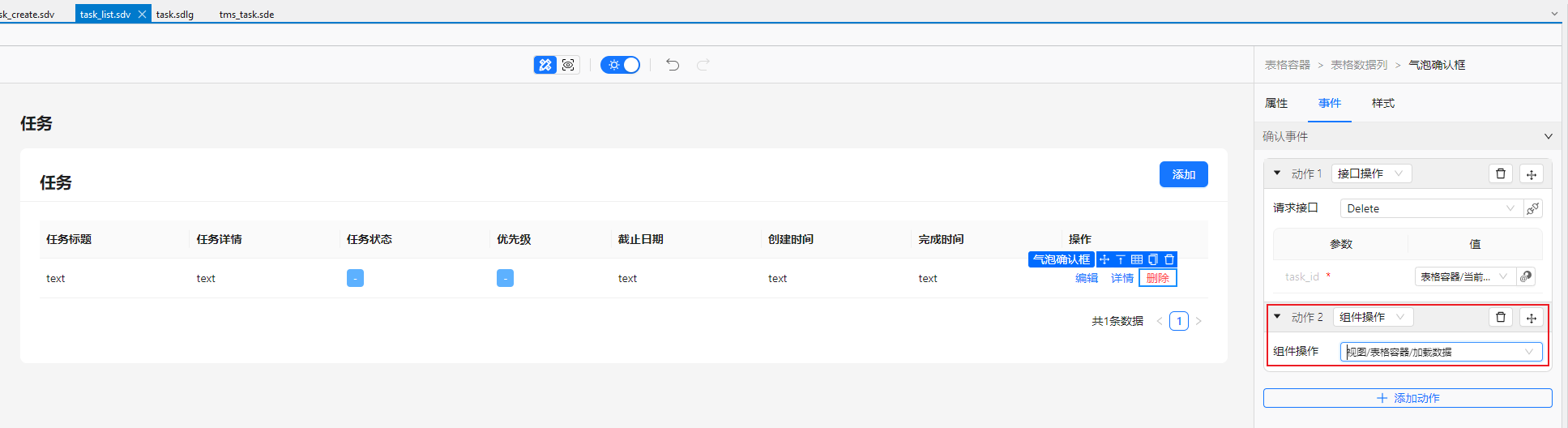Click the undo arrow icon
The width and height of the screenshot is (1568, 428).
point(673,65)
